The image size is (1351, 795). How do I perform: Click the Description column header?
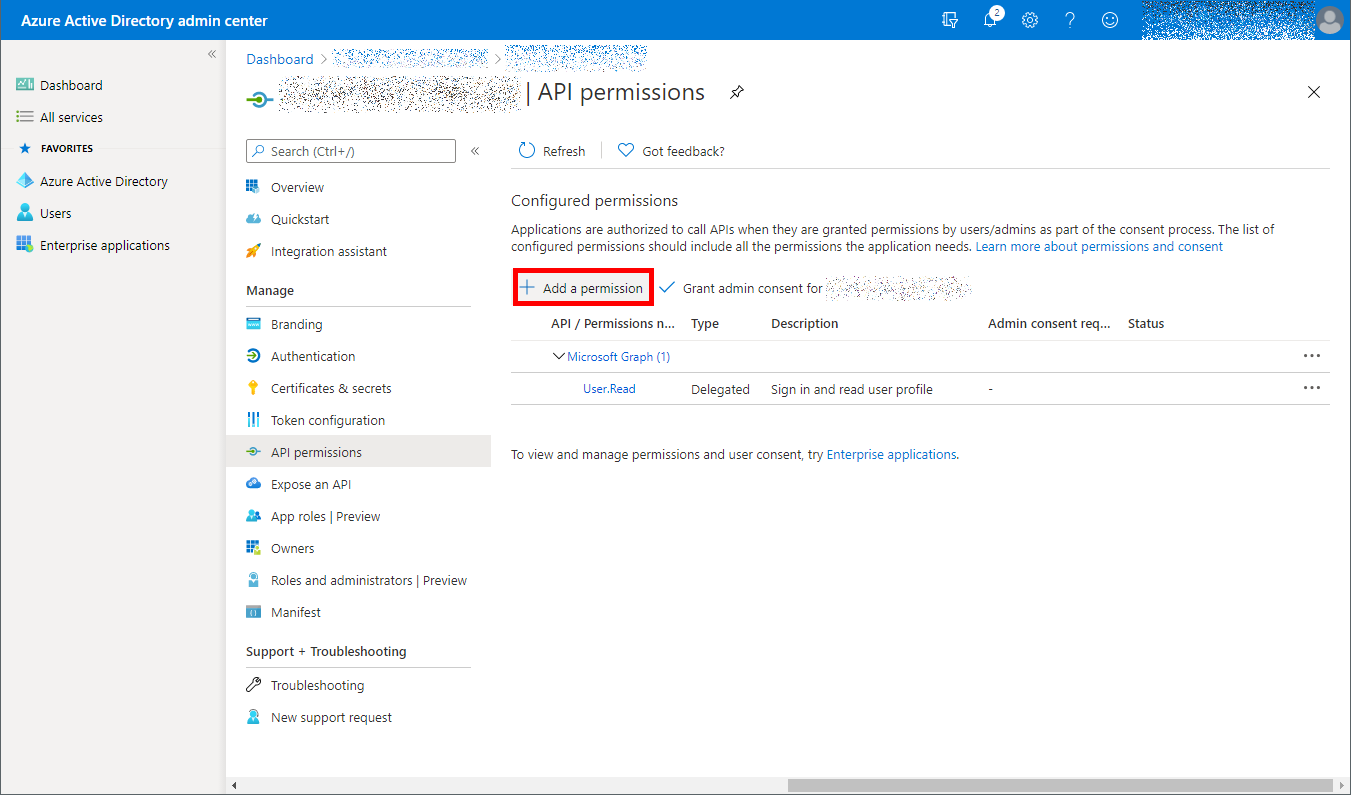coord(805,324)
